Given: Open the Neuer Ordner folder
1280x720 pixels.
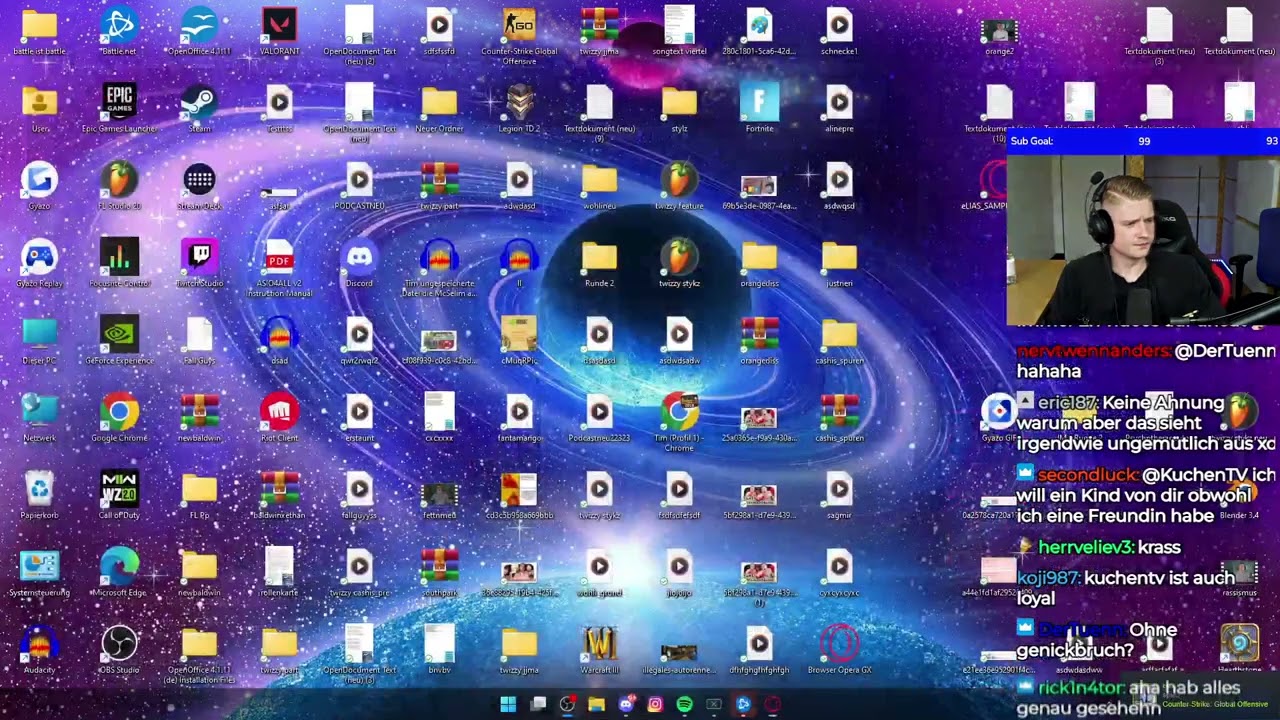Looking at the screenshot, I should tap(439, 108).
